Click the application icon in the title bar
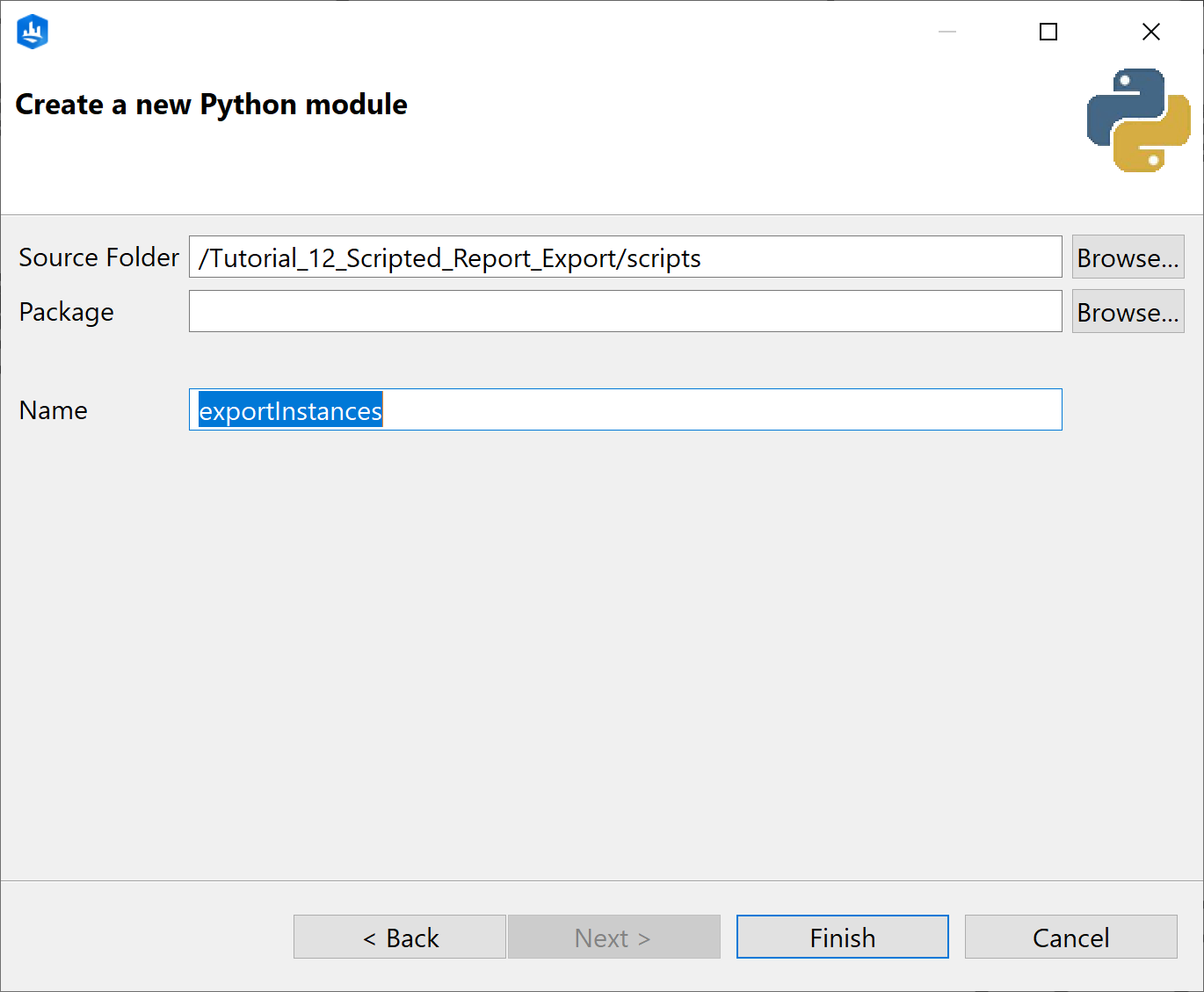Screen dimensions: 1204x992 click(x=33, y=31)
